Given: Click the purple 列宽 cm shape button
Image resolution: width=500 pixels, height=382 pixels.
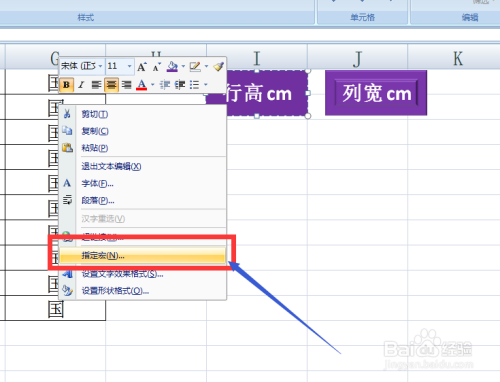Looking at the screenshot, I should [376, 93].
